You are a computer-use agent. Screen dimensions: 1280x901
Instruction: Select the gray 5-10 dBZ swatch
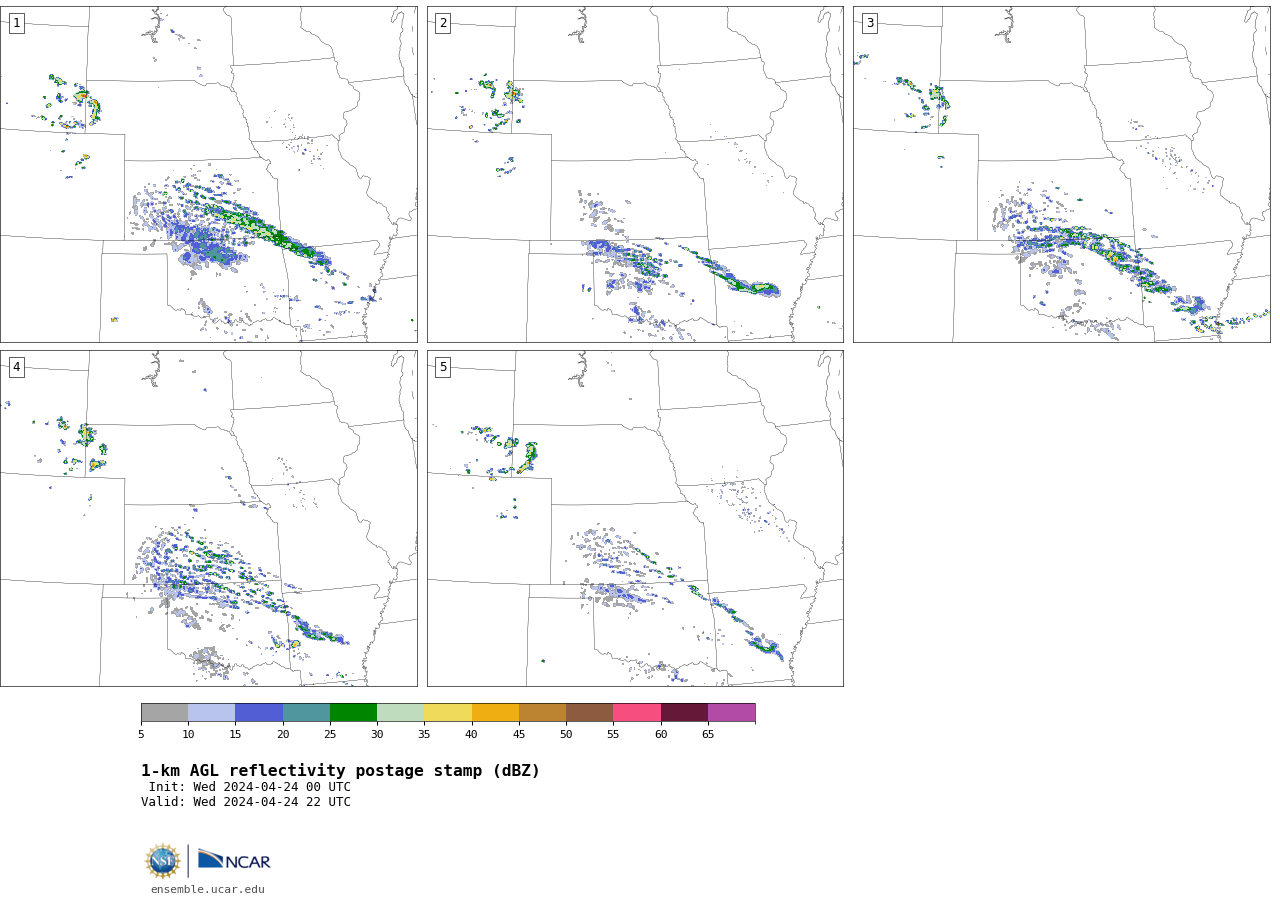(164, 712)
